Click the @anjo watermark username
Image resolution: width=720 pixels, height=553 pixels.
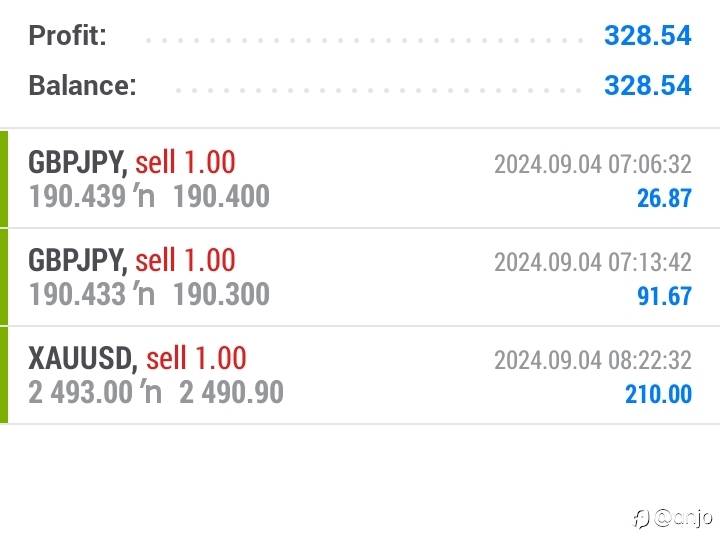click(x=683, y=517)
